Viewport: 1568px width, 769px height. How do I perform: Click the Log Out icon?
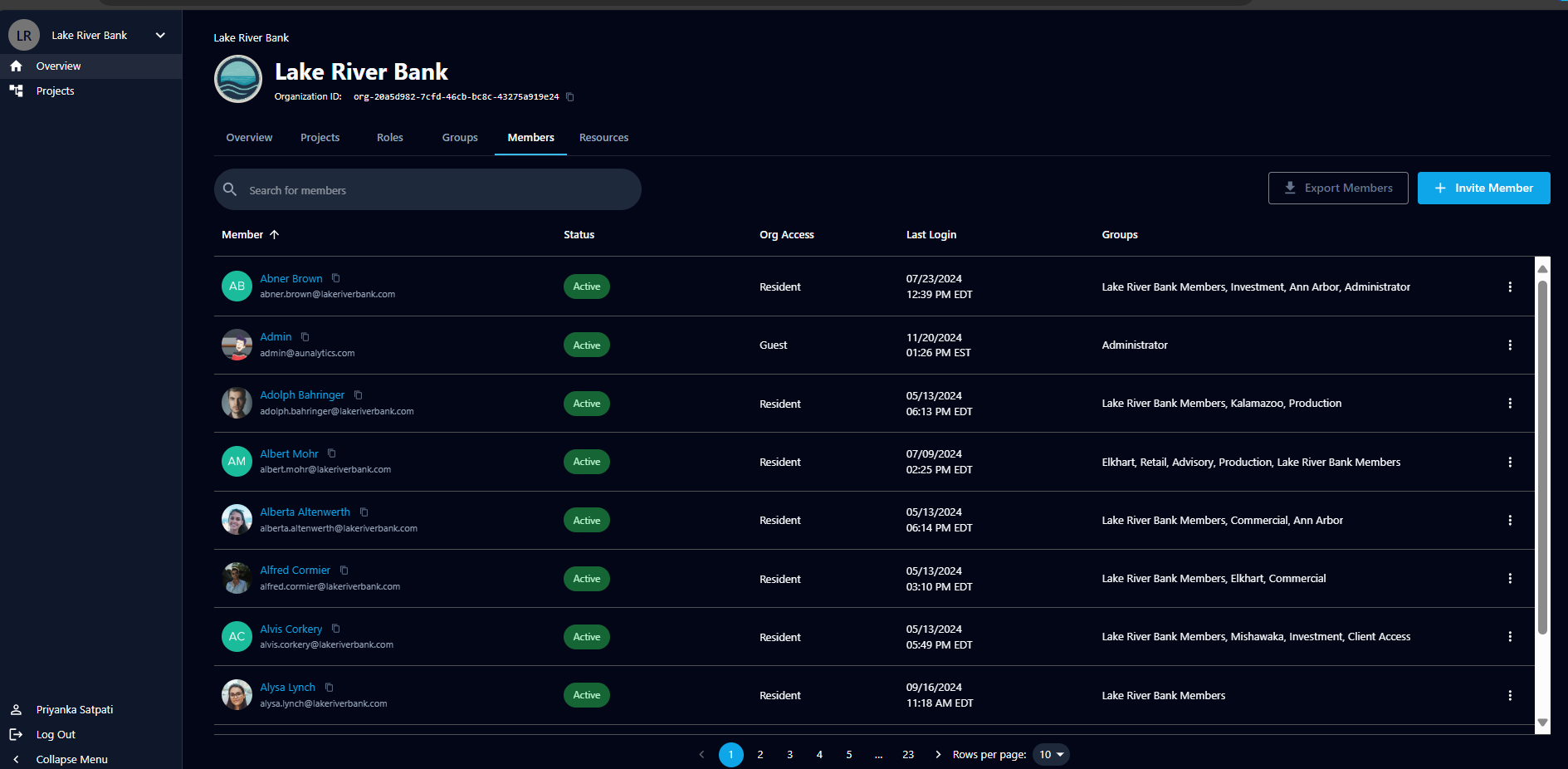click(16, 734)
